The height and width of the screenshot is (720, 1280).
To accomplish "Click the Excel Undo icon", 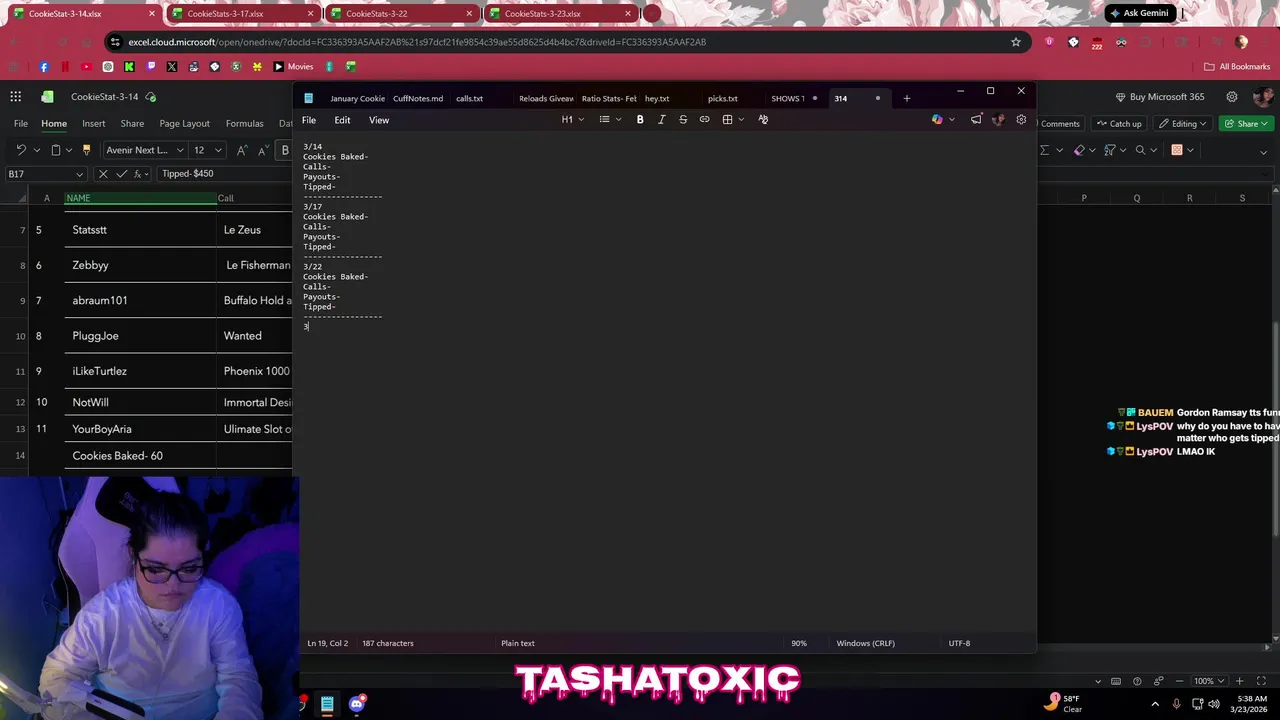I will pos(21,150).
